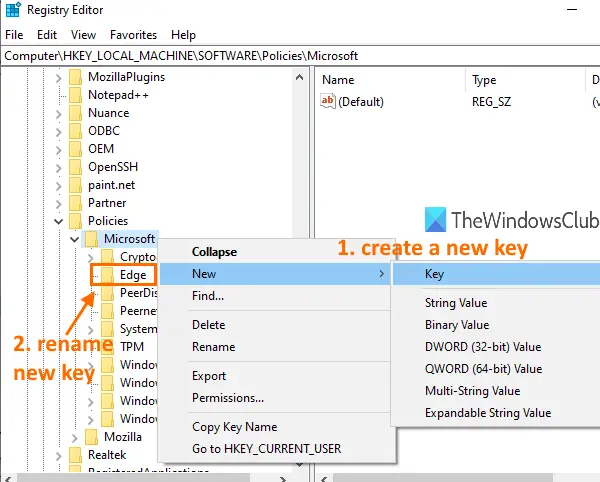Click the registry path address bar

300,56
